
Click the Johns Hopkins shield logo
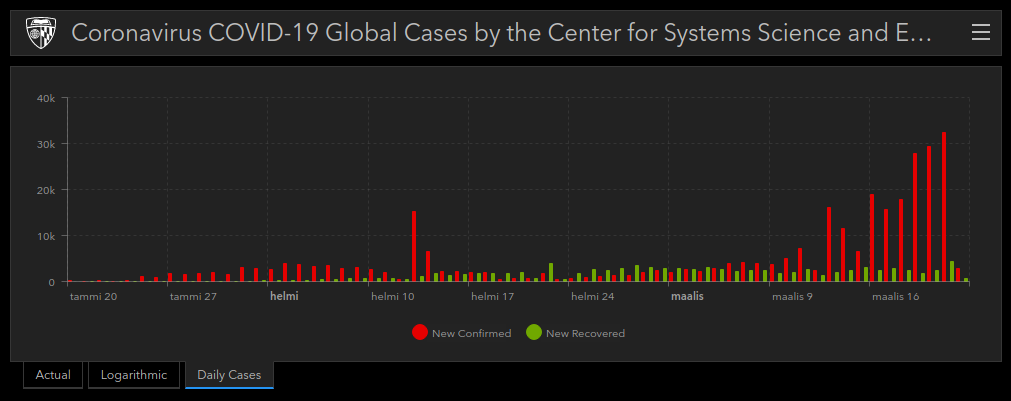(x=41, y=33)
